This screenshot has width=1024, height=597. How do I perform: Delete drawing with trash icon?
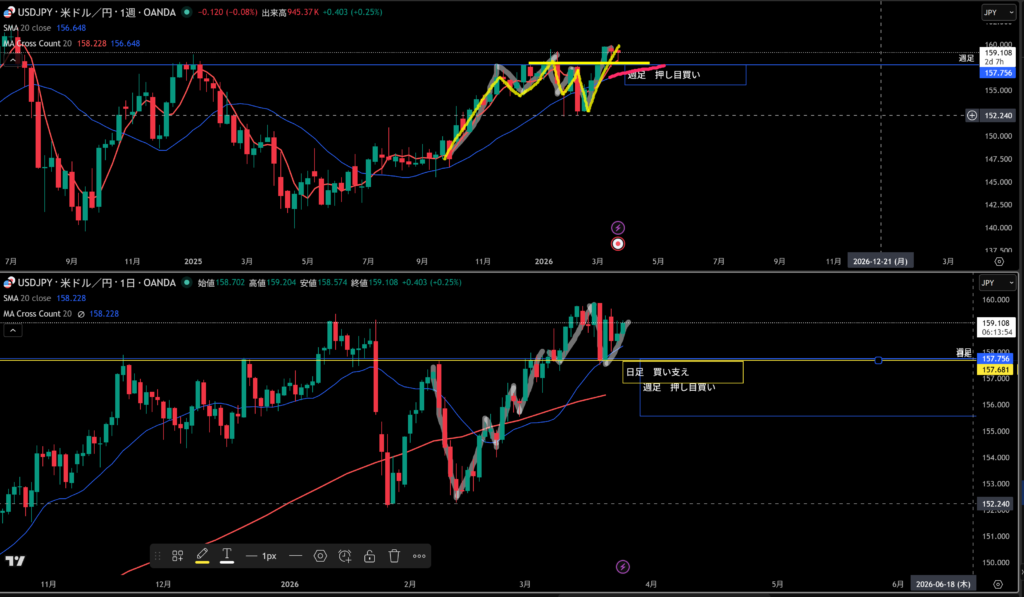(x=394, y=555)
